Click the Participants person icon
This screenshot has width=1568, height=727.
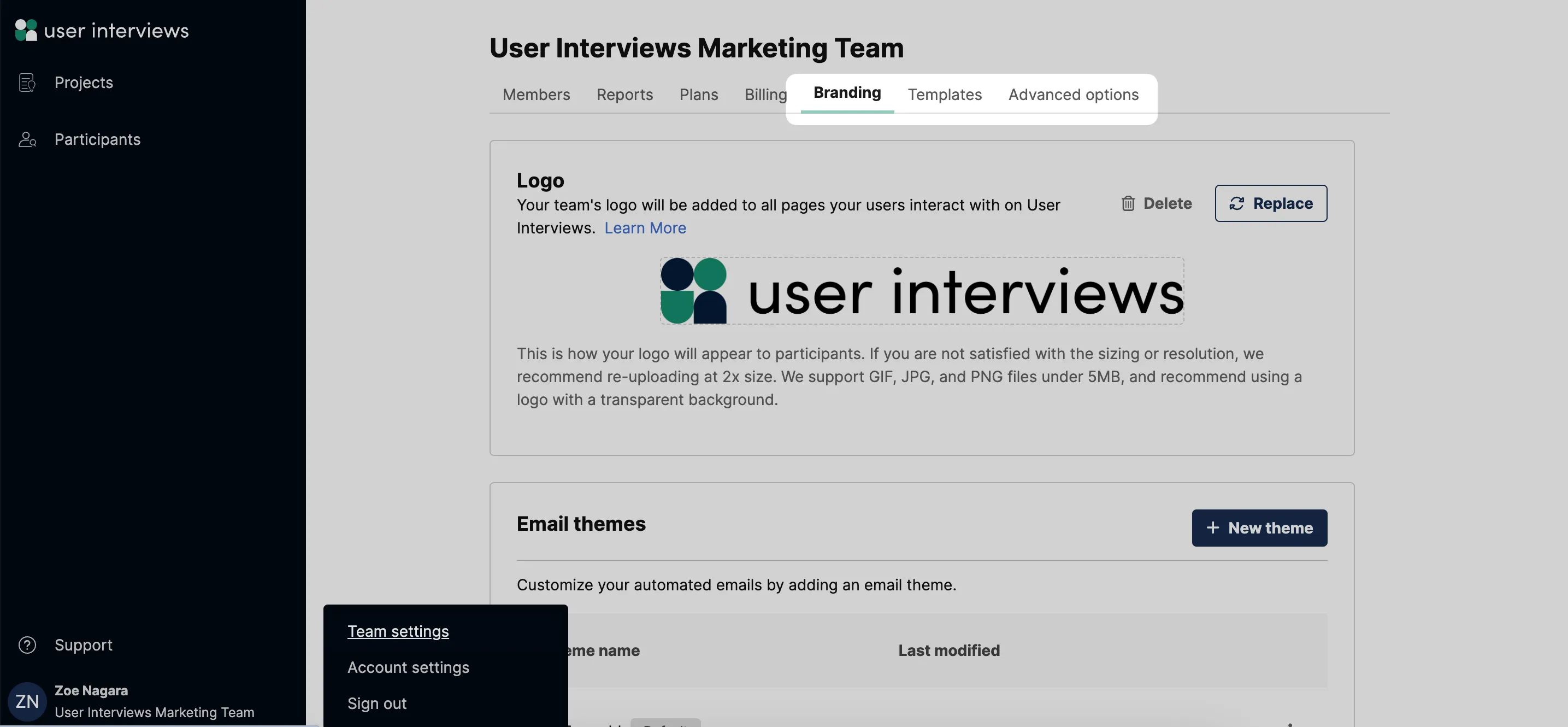[27, 139]
